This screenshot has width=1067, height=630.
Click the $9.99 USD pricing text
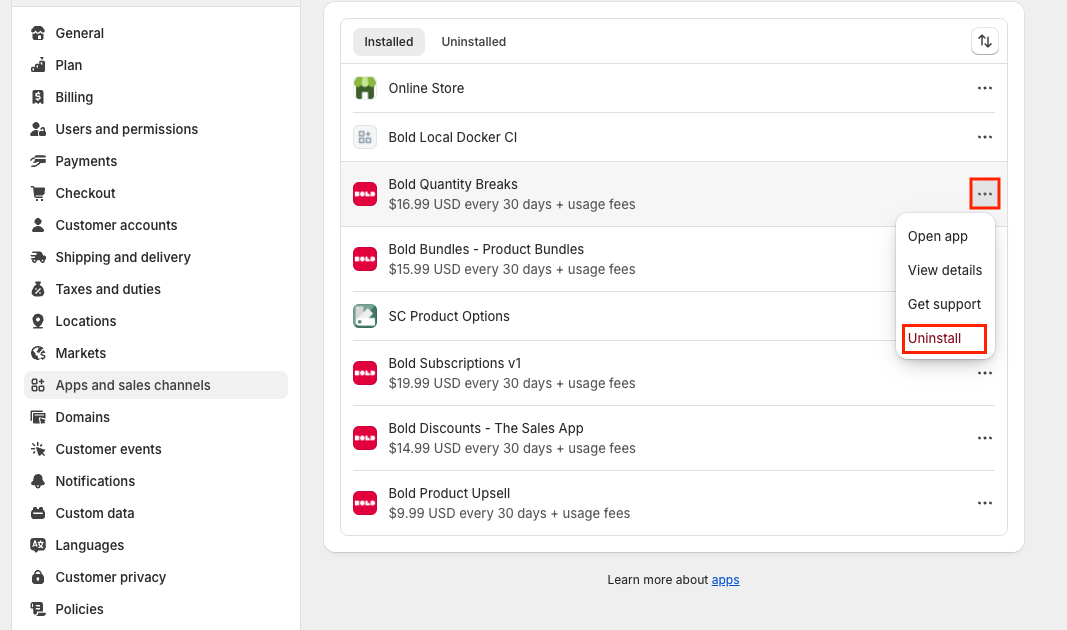click(x=509, y=513)
